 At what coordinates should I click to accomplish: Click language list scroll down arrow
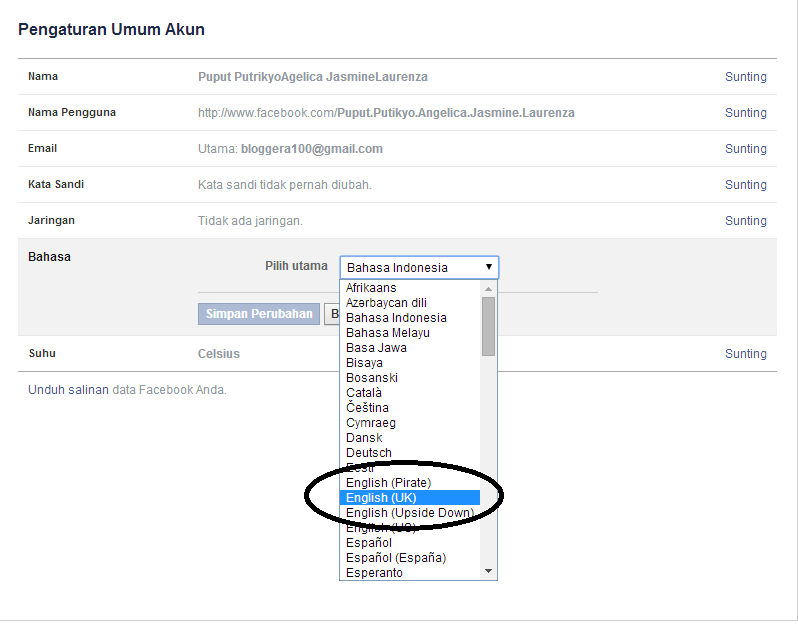(x=489, y=571)
